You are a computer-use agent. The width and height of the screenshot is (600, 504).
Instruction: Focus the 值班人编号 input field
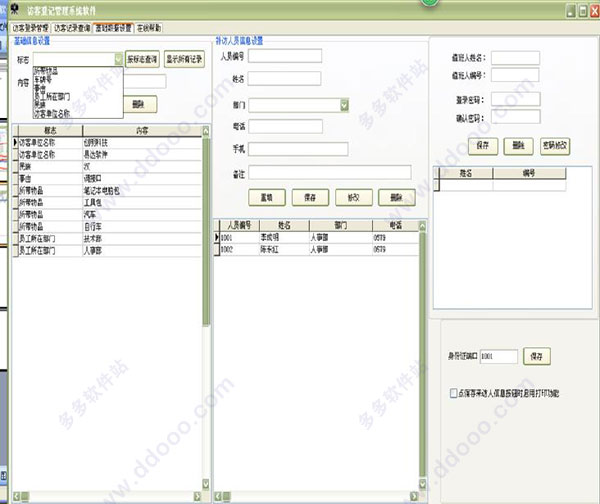[x=515, y=75]
